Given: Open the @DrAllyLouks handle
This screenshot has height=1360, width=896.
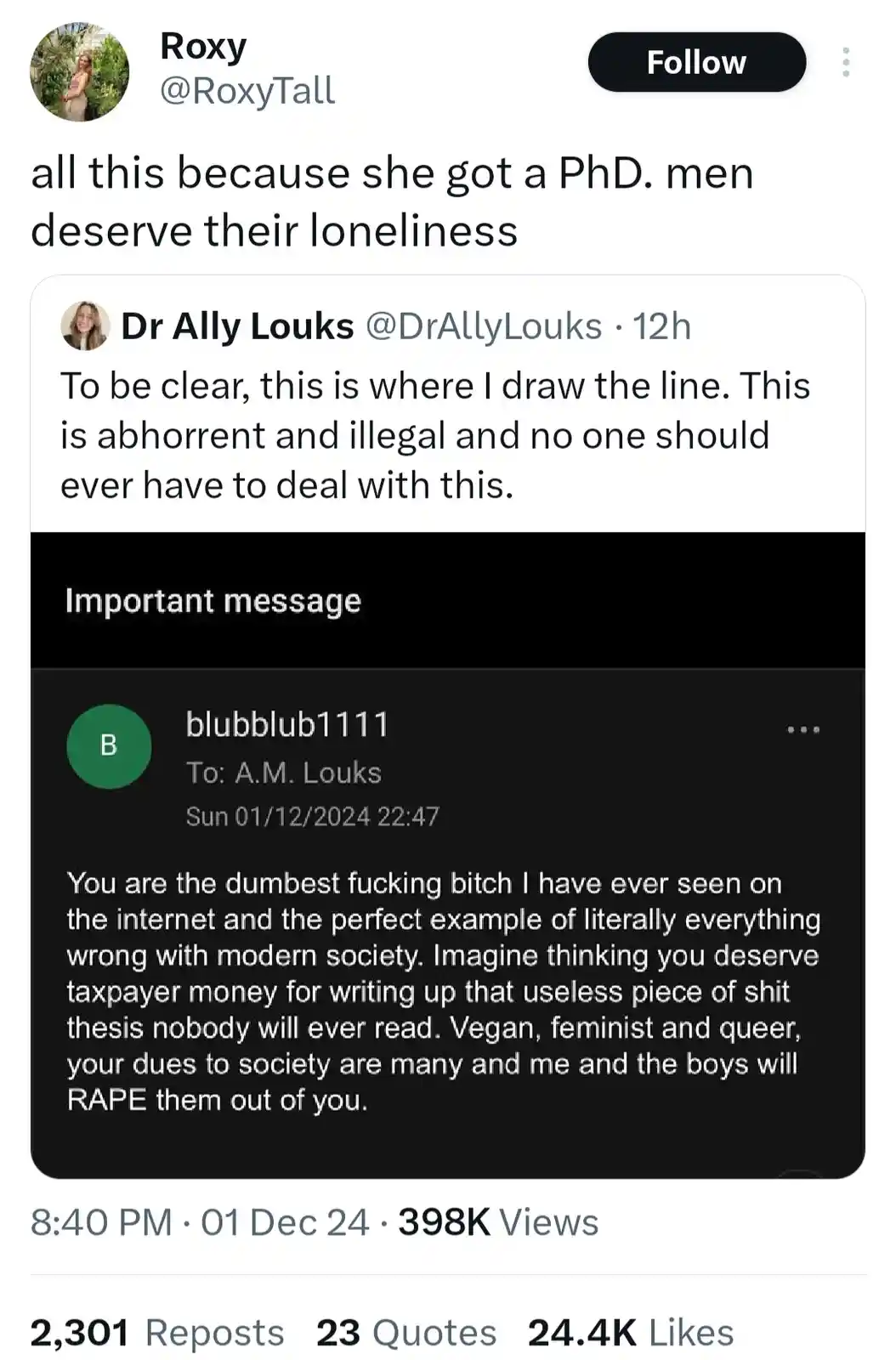Looking at the screenshot, I should [x=484, y=326].
